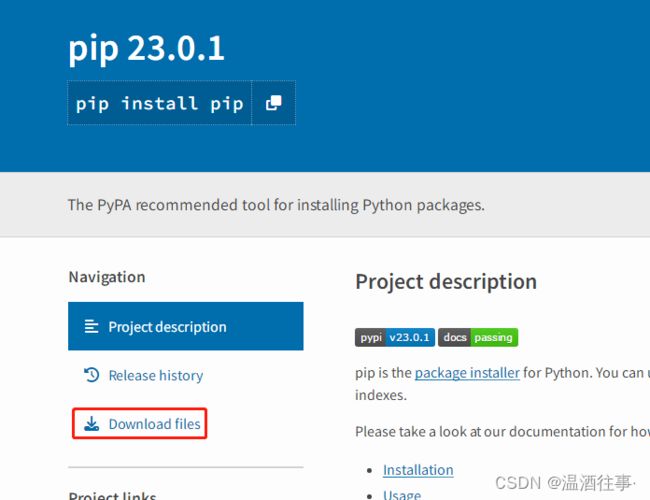Viewport: 650px width, 500px height.
Task: Open the Release history tab
Action: pos(155,375)
